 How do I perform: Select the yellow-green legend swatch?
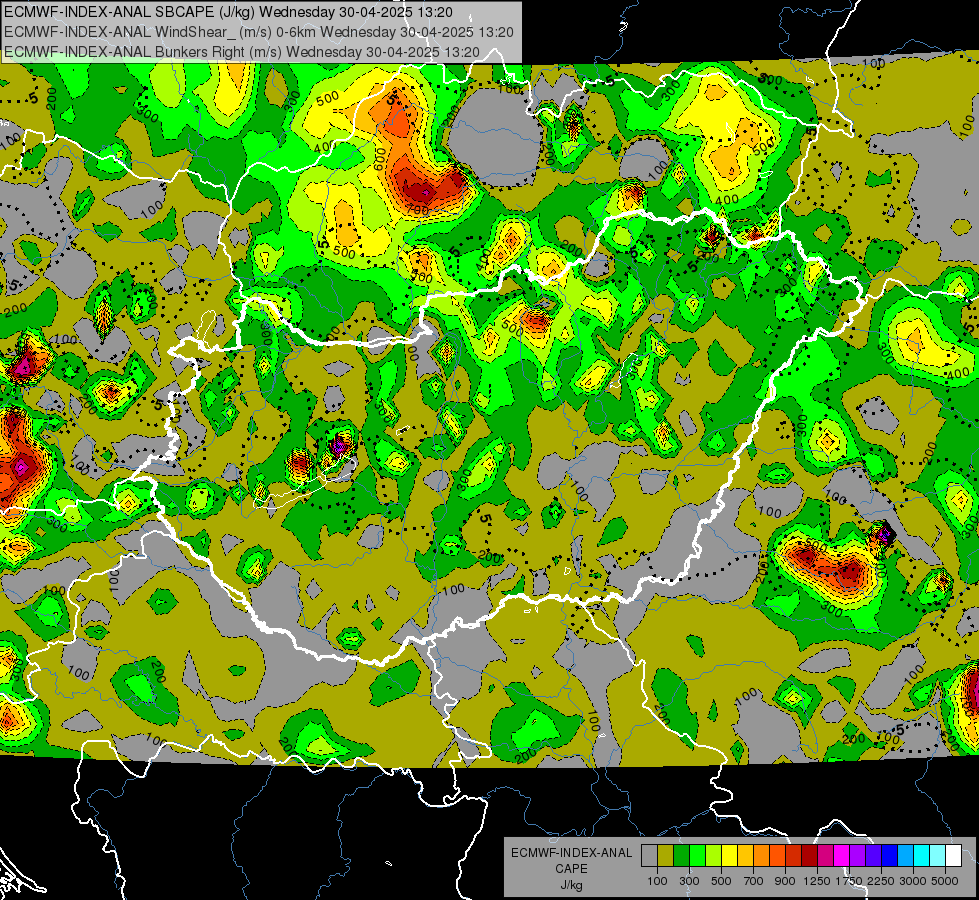[714, 855]
